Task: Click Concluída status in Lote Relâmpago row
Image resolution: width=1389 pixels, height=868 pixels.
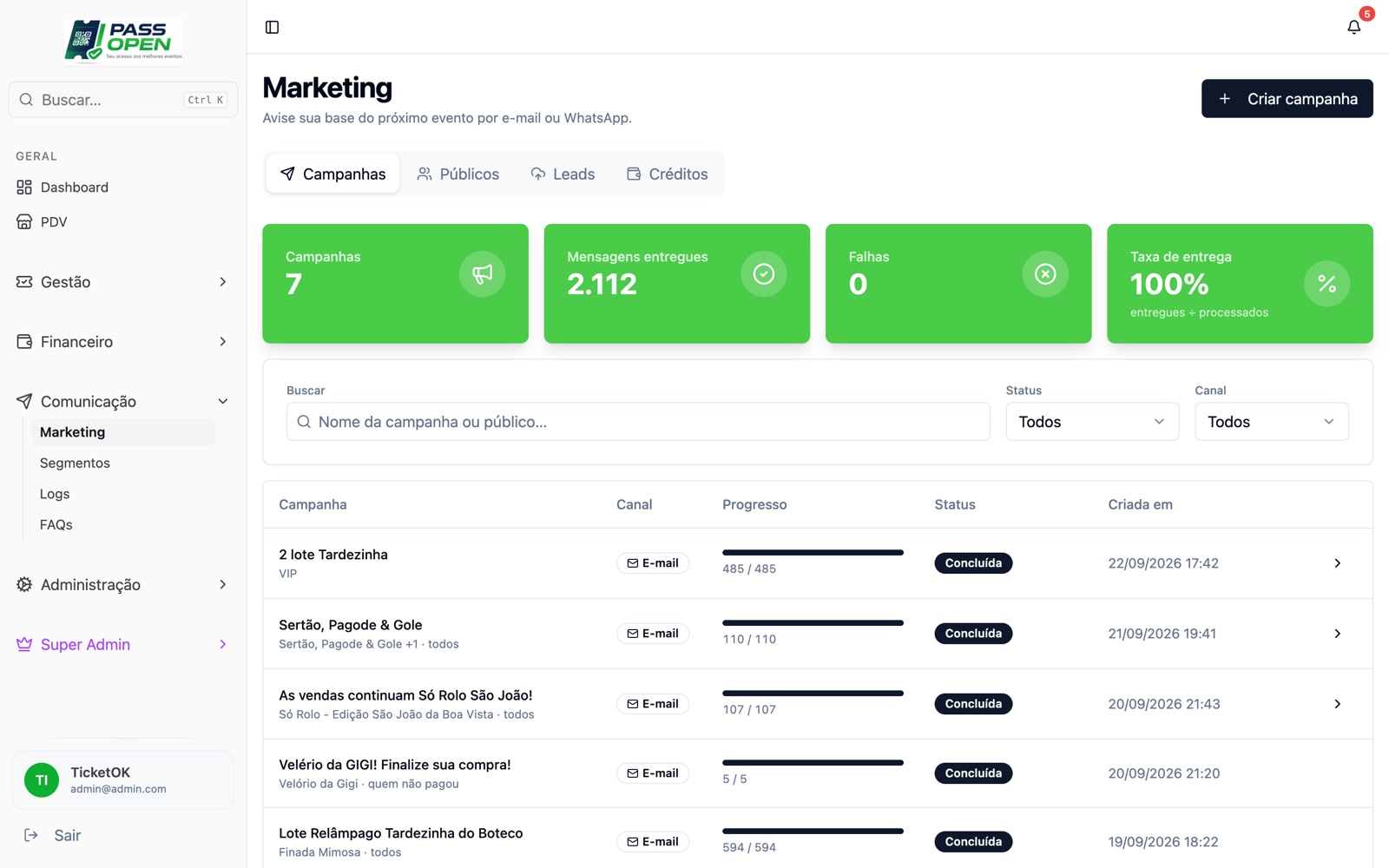Action: (x=973, y=841)
